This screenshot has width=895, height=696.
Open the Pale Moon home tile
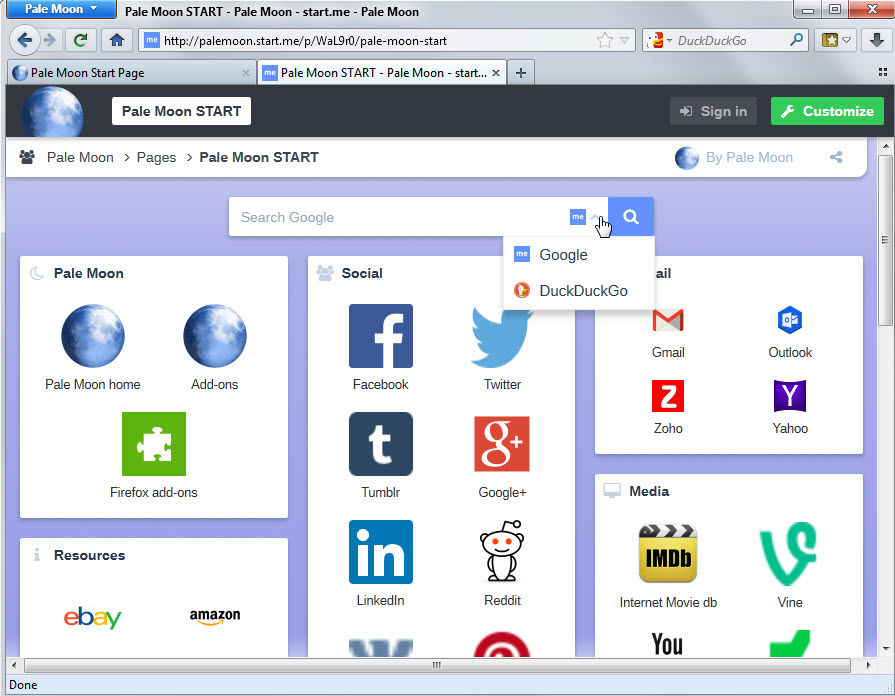click(92, 336)
